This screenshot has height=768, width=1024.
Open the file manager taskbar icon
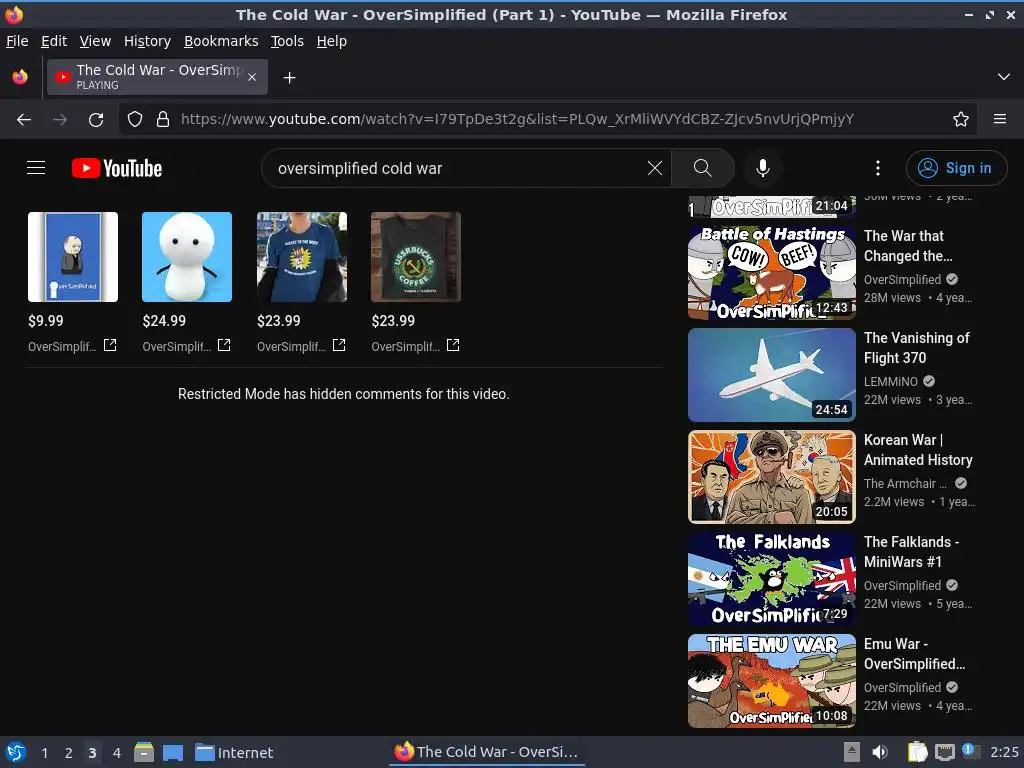tap(144, 752)
